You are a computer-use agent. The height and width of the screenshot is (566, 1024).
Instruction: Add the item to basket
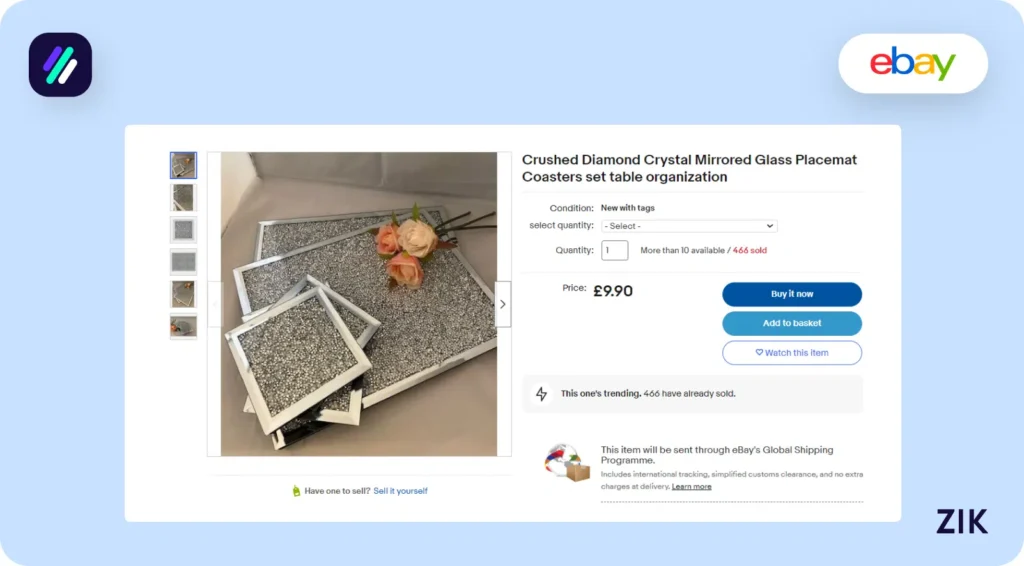[792, 323]
